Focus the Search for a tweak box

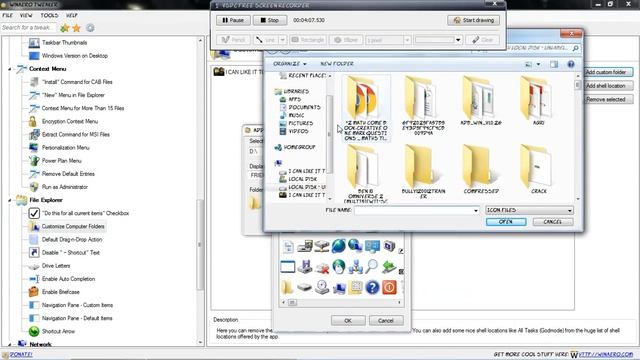click(x=28, y=28)
